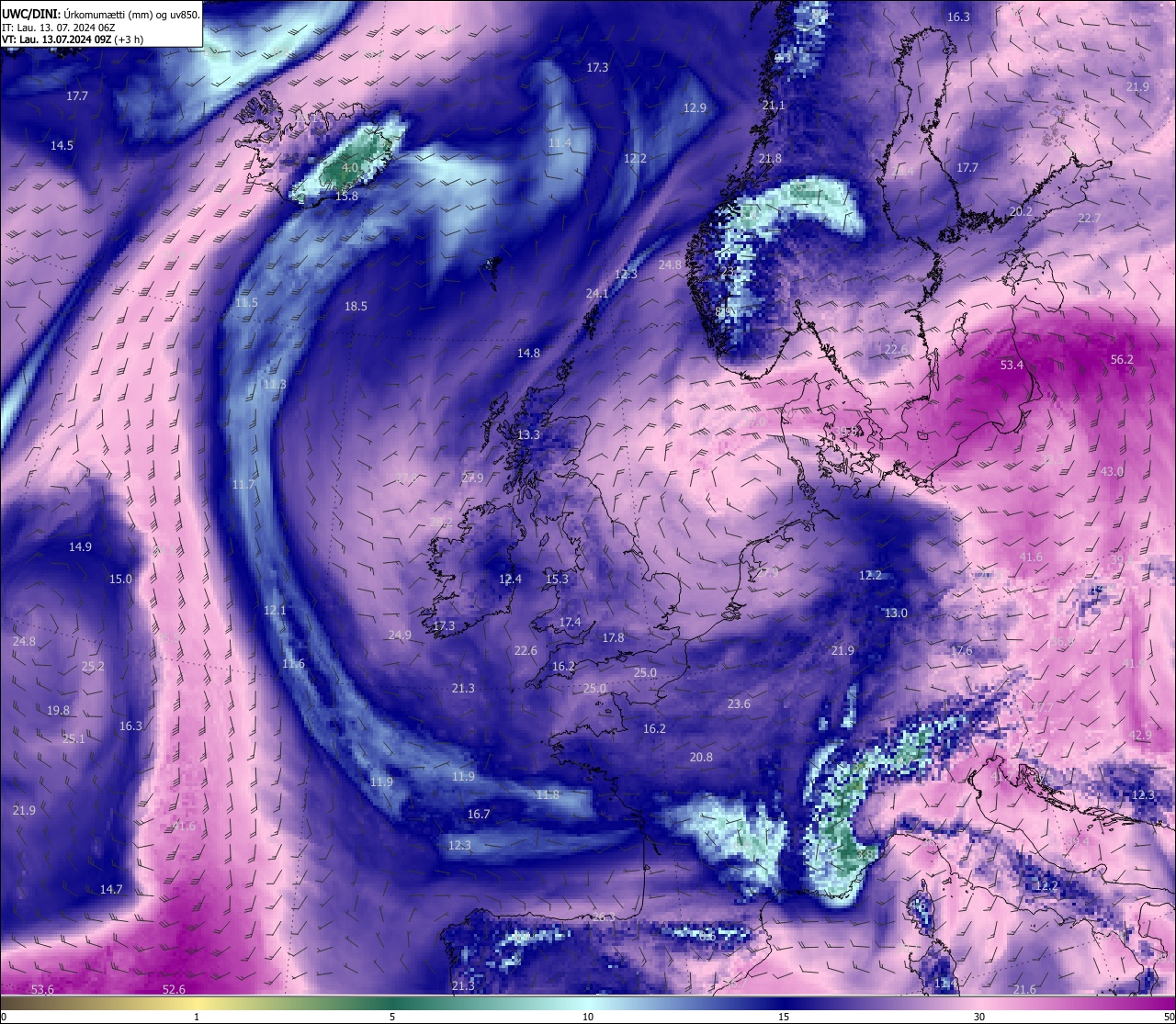Screen dimensions: 1176x1024
Task: Click the 10 mark on colour scale
Action: pyautogui.click(x=588, y=1017)
